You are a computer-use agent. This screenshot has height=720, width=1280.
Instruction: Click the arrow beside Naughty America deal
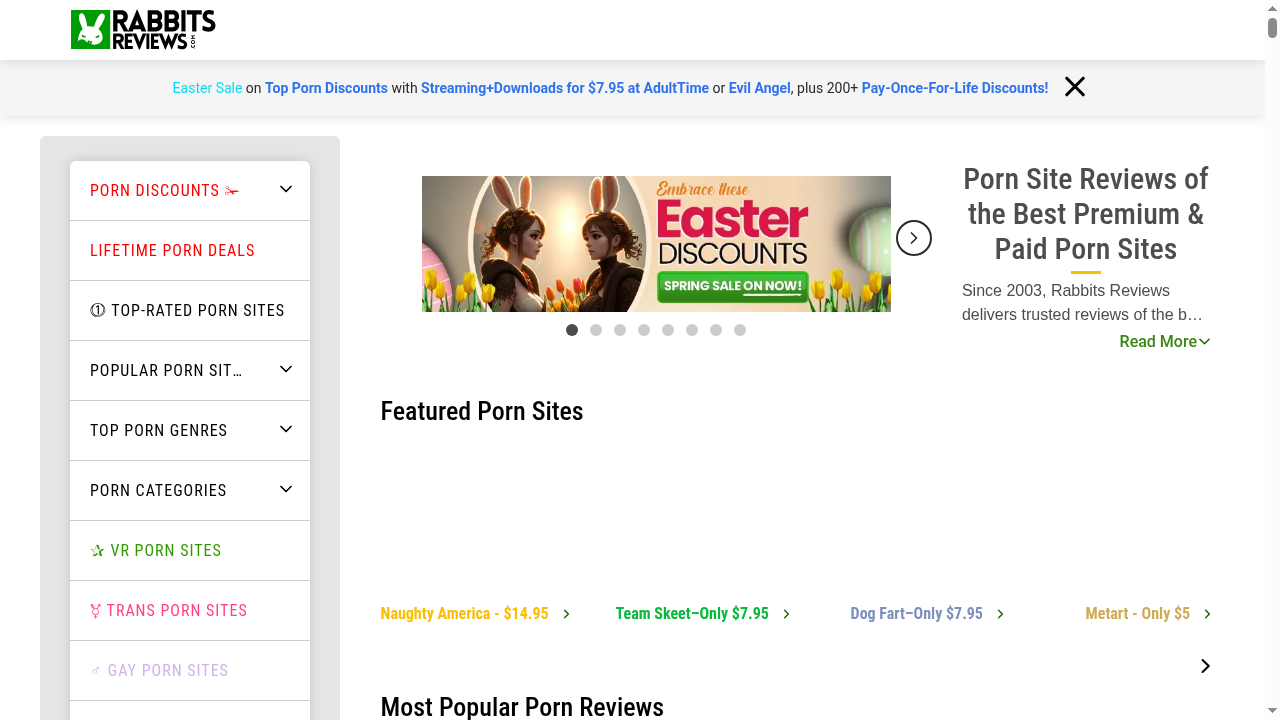[566, 613]
